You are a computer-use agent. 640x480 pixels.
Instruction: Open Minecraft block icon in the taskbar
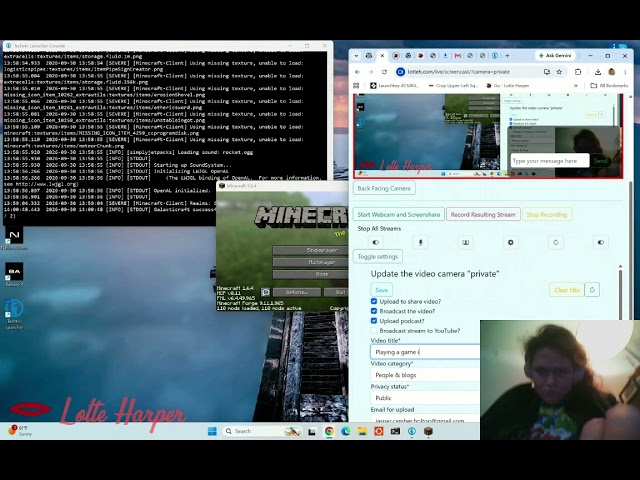pos(428,431)
